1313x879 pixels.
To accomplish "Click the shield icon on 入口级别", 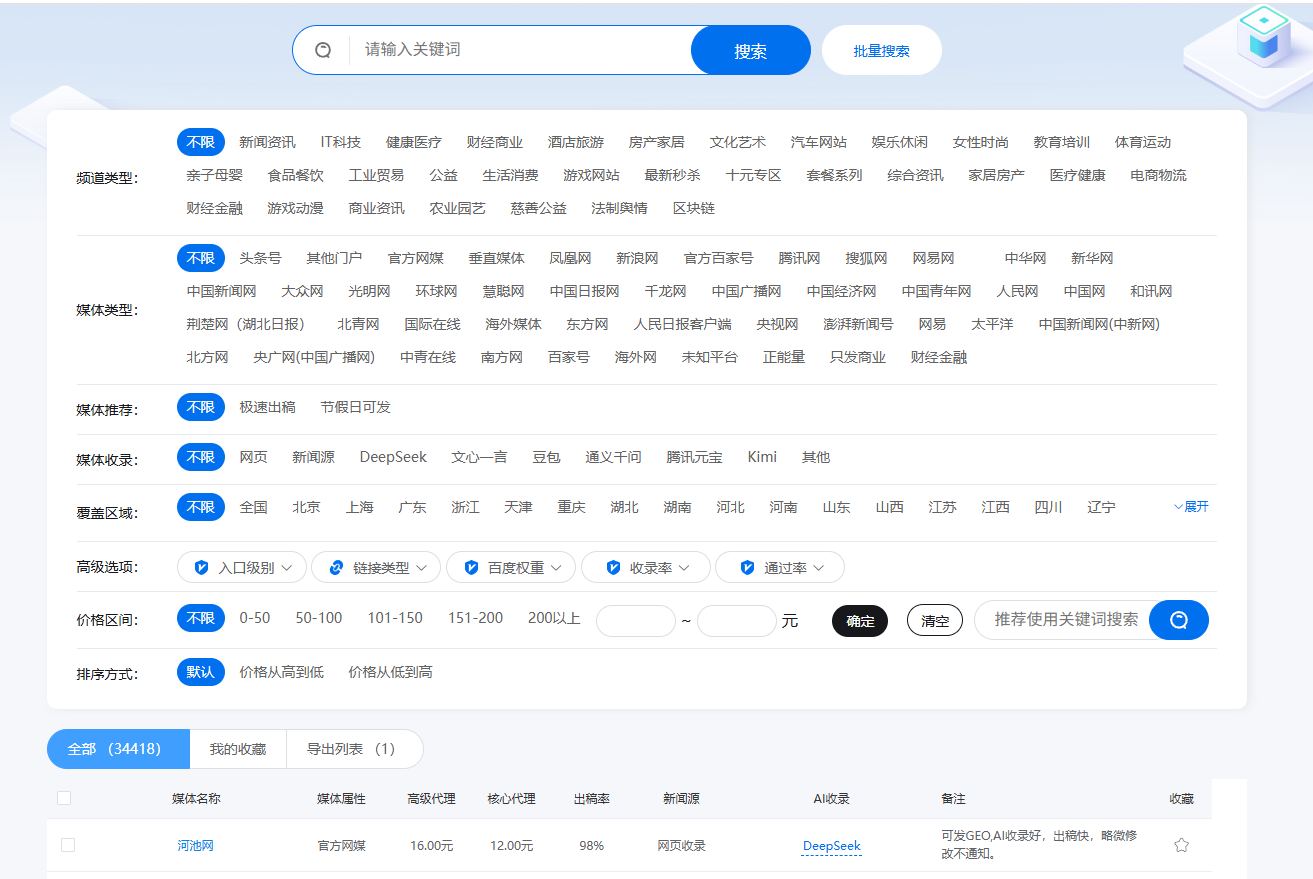I will 202,567.
